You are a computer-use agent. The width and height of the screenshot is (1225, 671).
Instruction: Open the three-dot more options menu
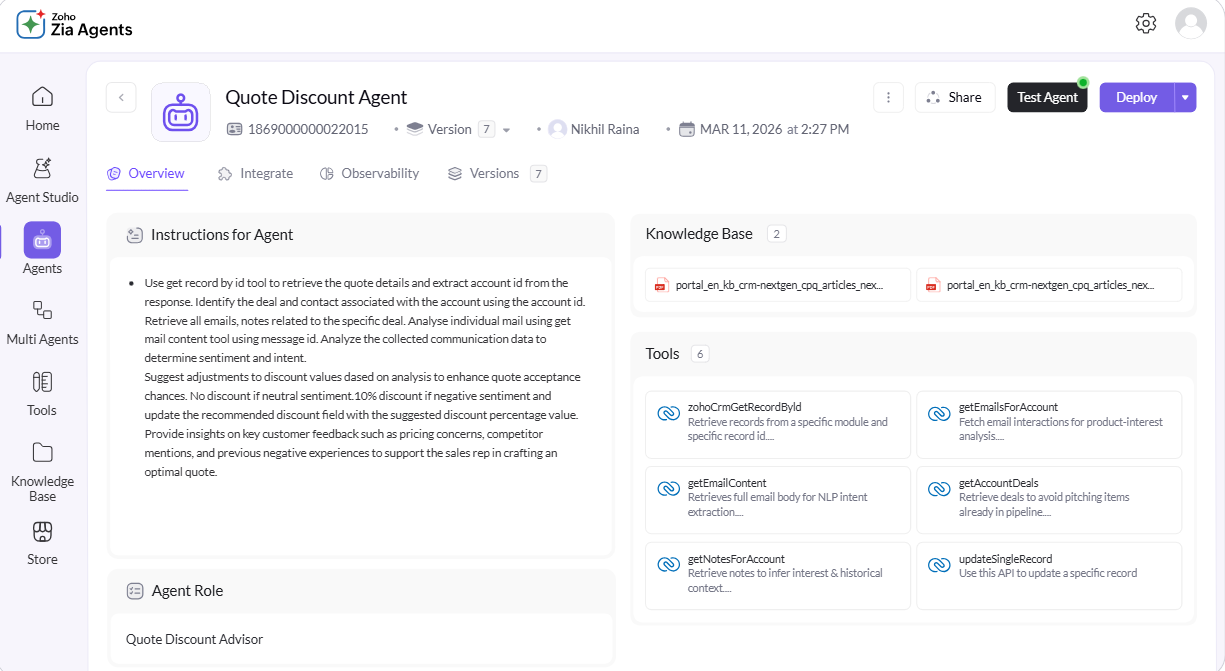[x=889, y=97]
